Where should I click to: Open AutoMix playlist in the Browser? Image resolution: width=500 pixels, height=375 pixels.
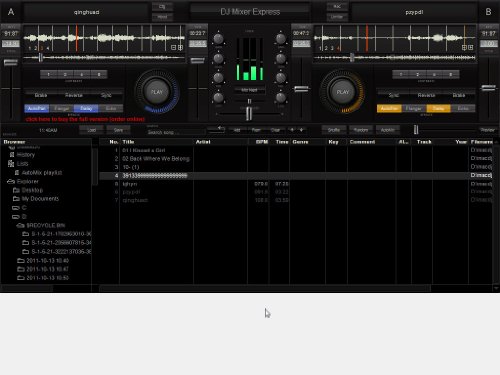42,173
